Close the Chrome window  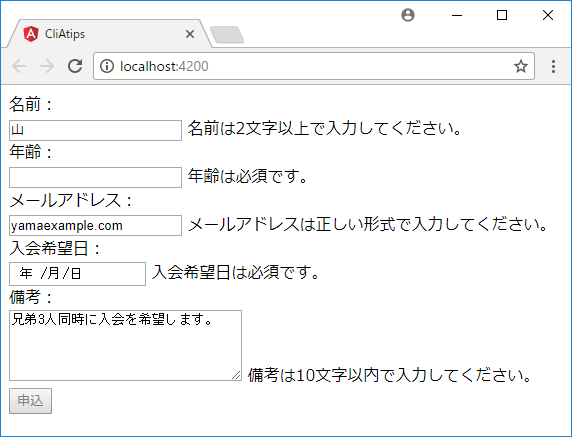point(548,15)
